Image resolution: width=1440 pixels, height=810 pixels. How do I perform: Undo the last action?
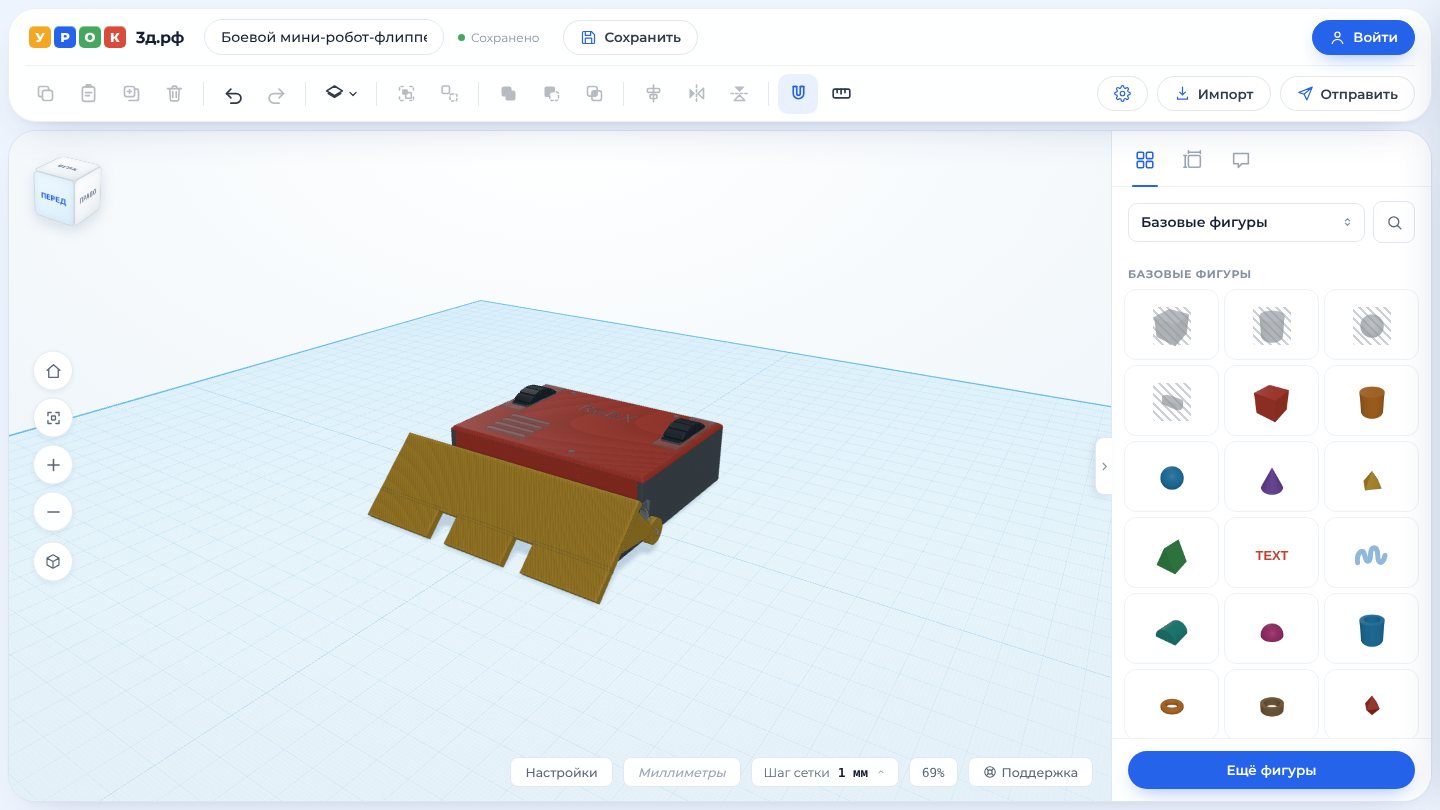tap(233, 94)
